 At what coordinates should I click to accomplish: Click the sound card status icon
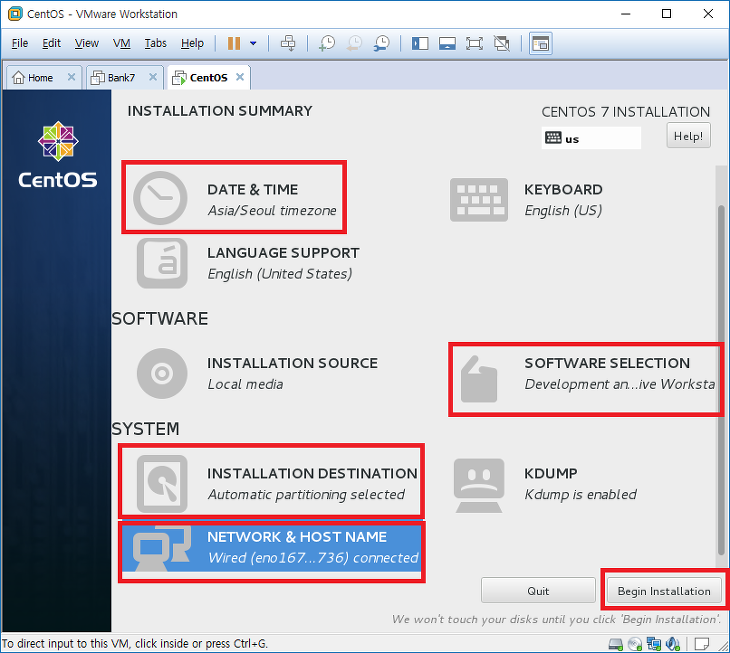point(673,644)
